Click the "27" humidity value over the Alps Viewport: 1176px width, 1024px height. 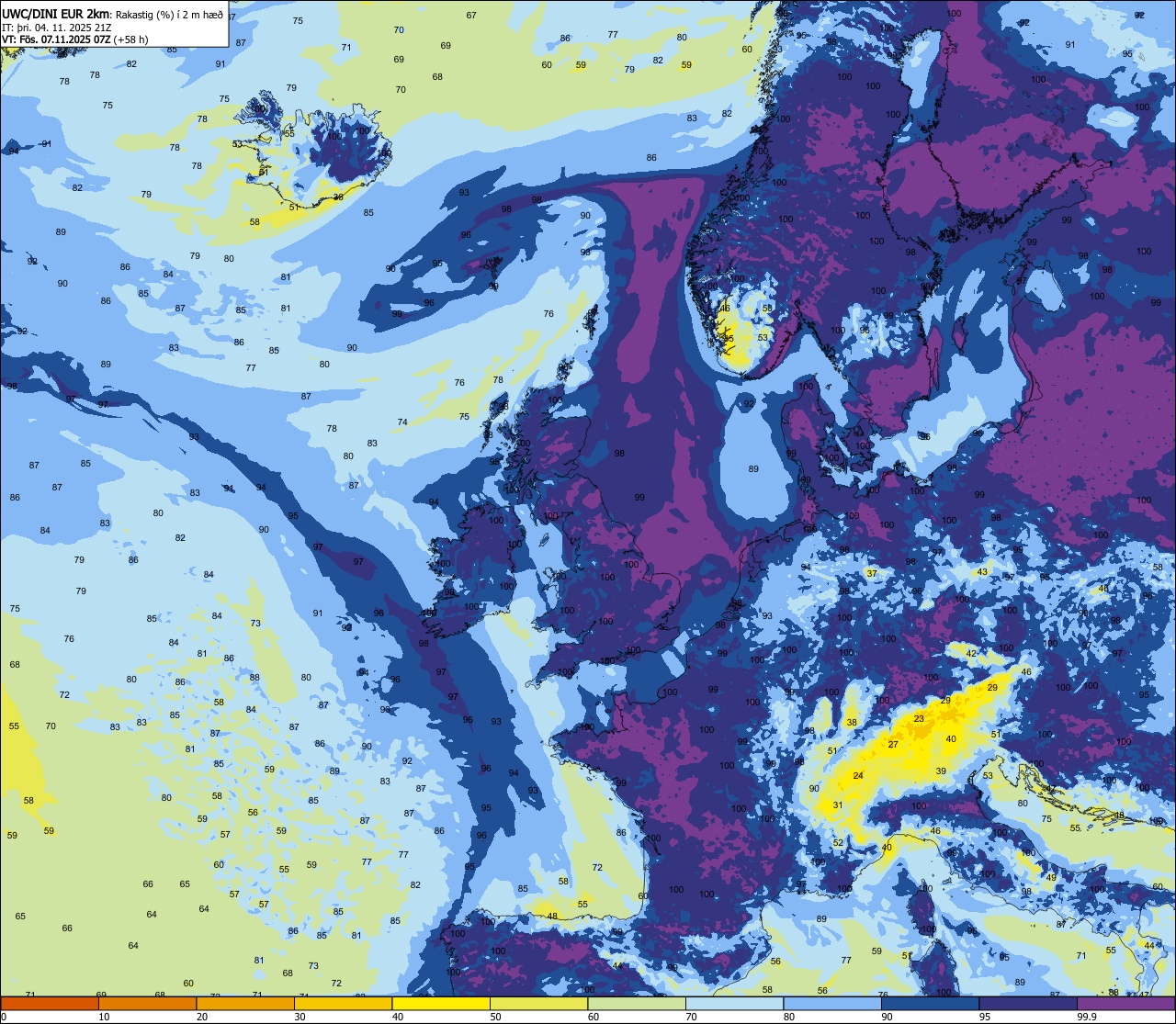(x=893, y=745)
